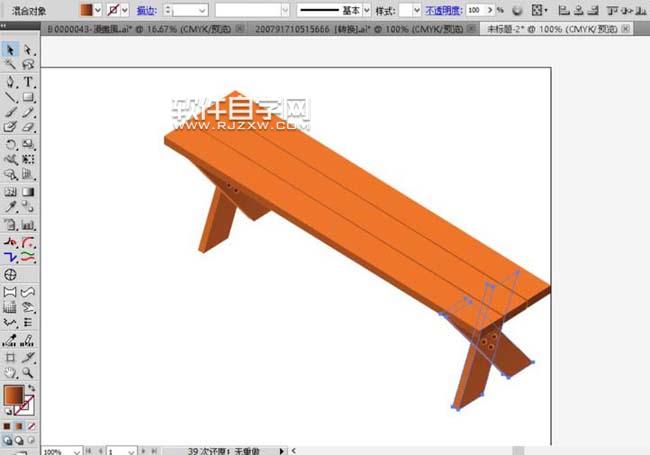Select the Zoom magnifier tool

(28, 373)
